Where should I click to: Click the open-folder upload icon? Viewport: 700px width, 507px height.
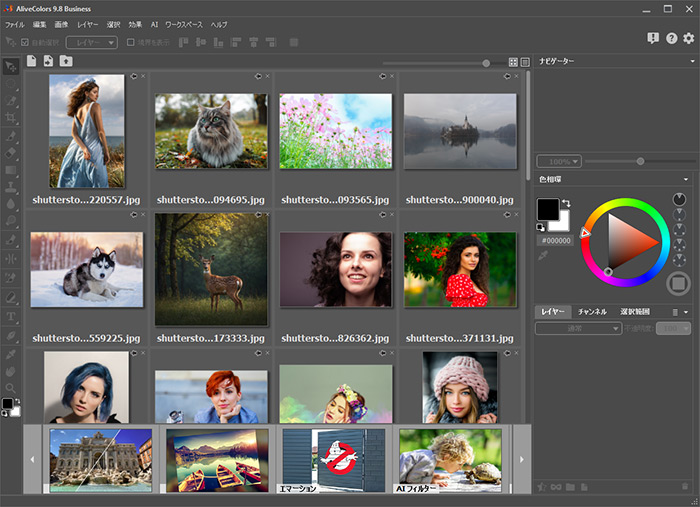click(66, 61)
